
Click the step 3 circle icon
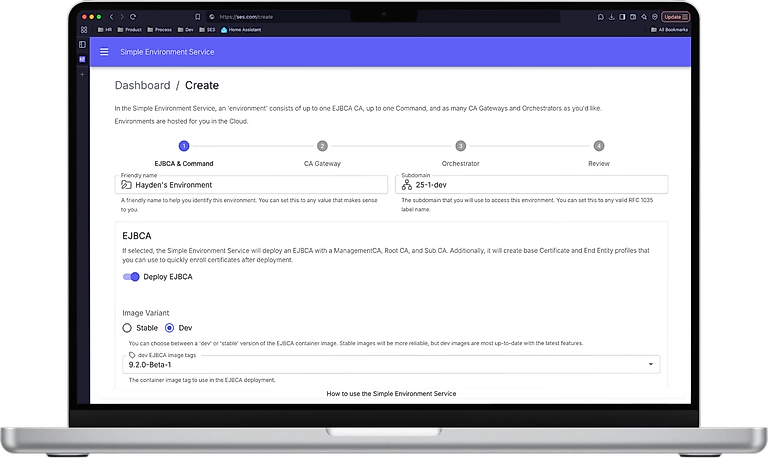(x=460, y=146)
